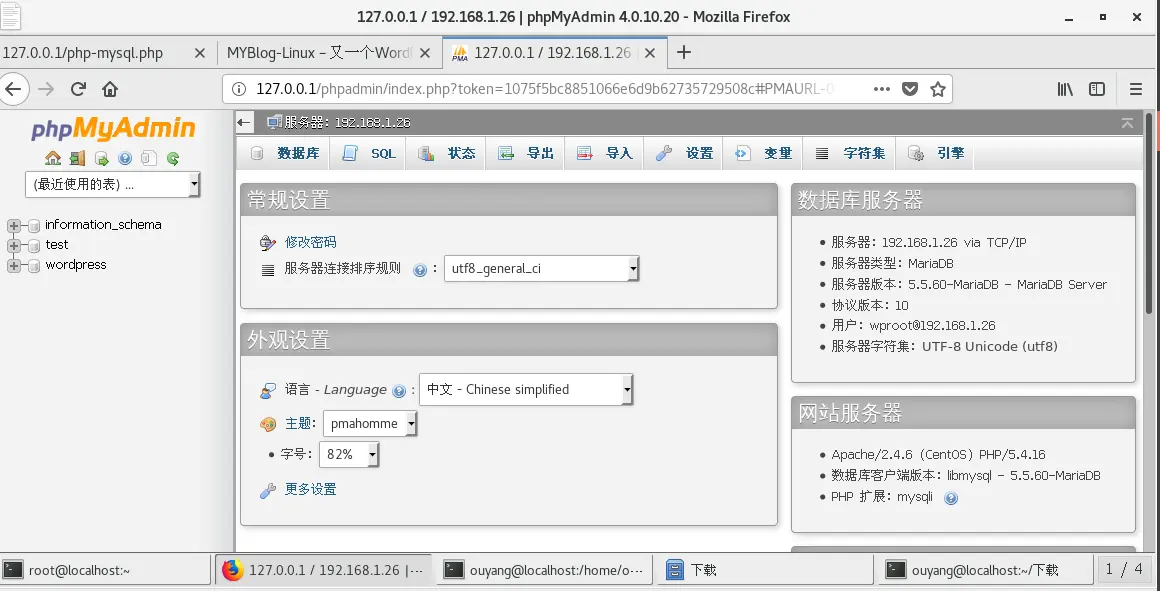The image size is (1160, 591).
Task: Click the Pocket save icon
Action: click(910, 90)
